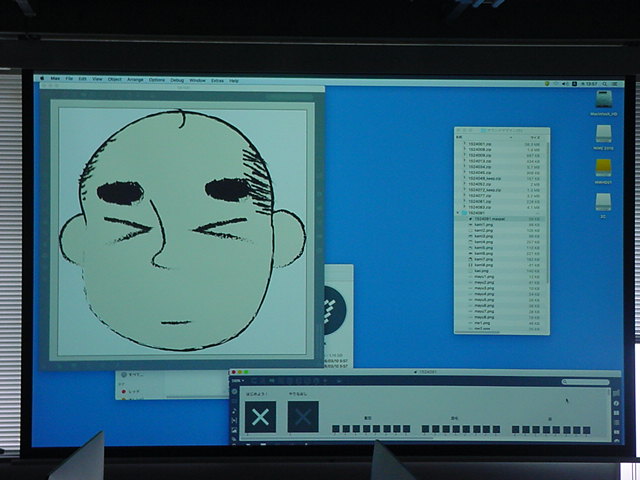The image size is (640, 480).
Task: Open the Video icon in patcher left toolbar
Action: point(234,420)
